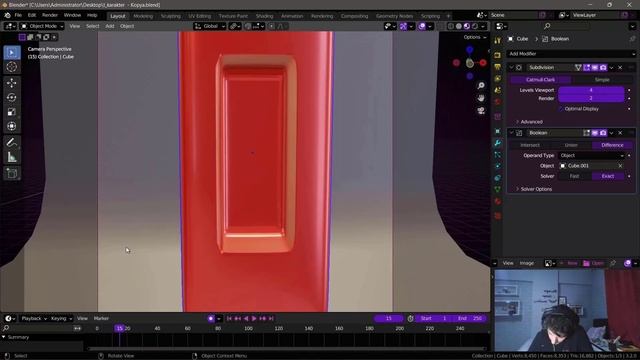Click the Levels Viewport value field
The height and width of the screenshot is (360, 640).
coord(591,90)
